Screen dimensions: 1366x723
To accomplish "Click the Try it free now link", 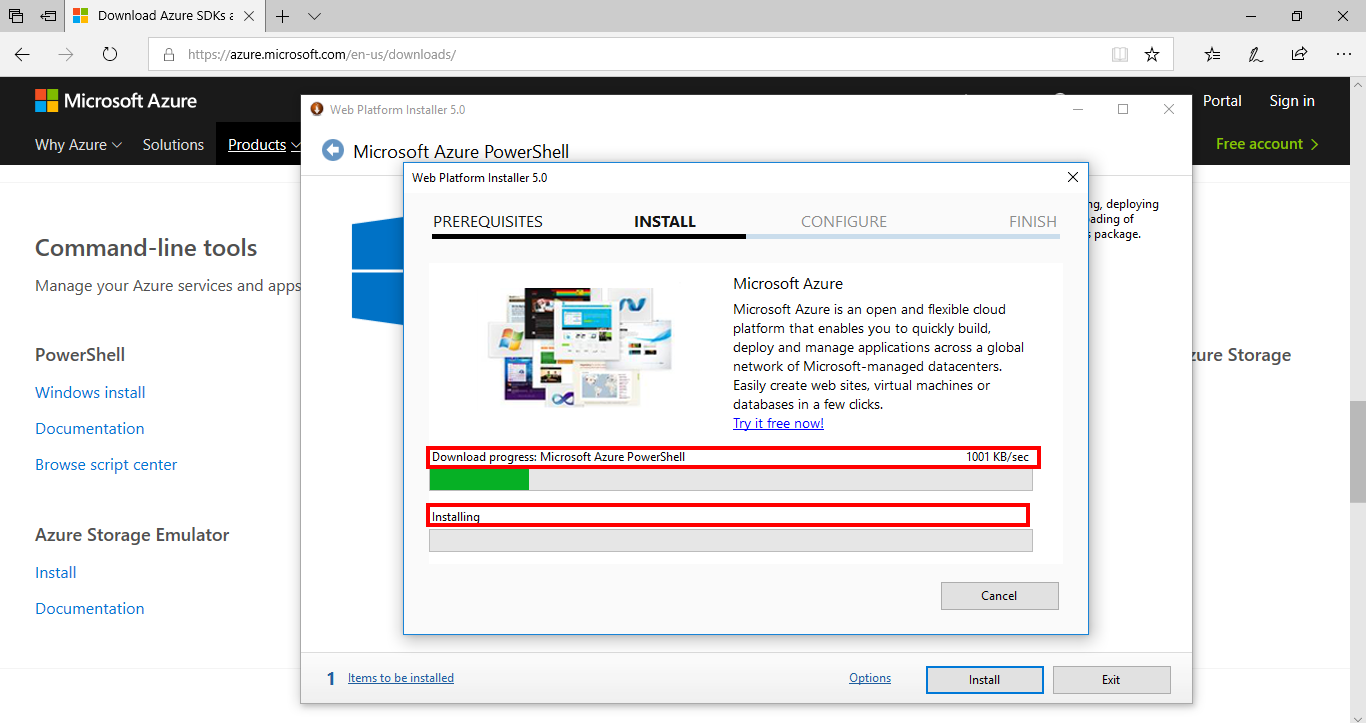I will click(778, 423).
